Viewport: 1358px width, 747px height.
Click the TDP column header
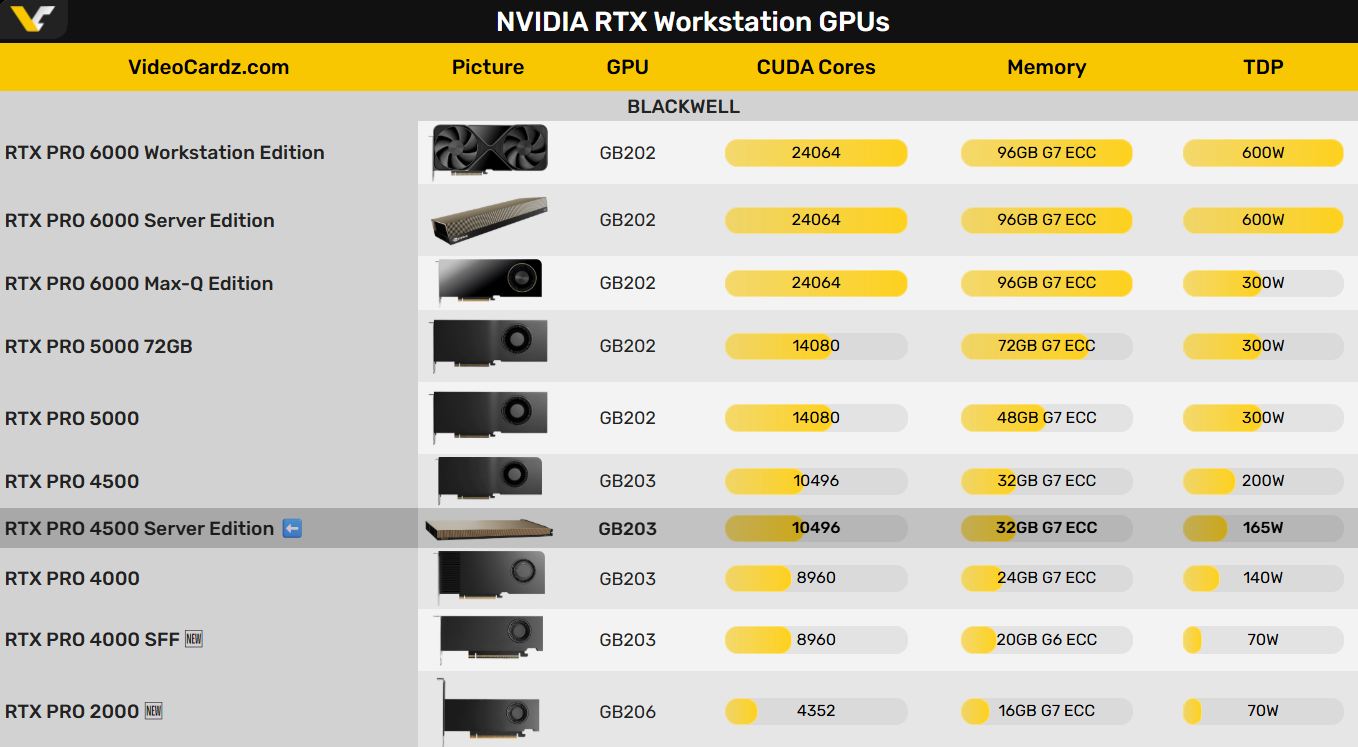point(1262,67)
